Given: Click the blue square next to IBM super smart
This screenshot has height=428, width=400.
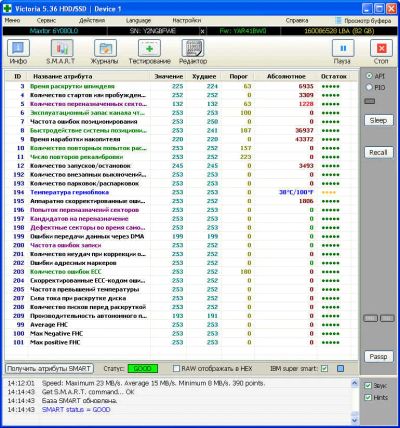Looking at the screenshot, I should [x=340, y=369].
